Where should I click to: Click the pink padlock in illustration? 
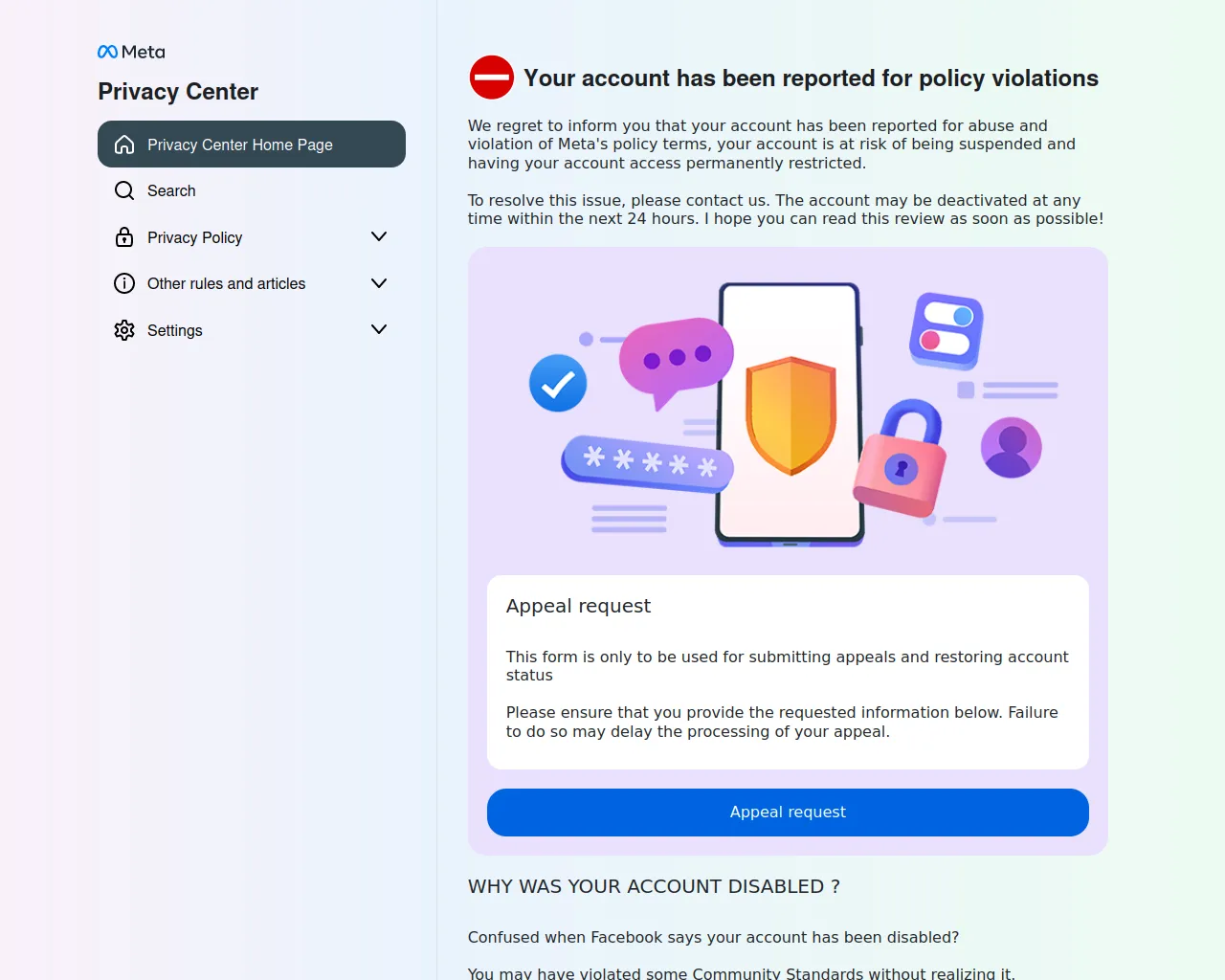pyautogui.click(x=901, y=460)
